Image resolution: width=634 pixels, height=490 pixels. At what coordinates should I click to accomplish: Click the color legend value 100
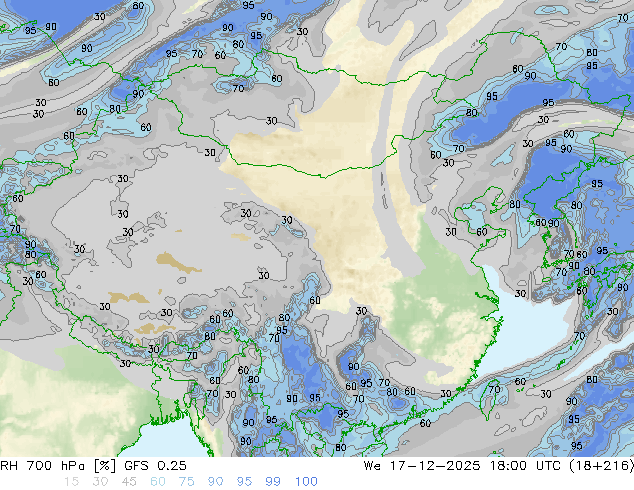point(306,482)
